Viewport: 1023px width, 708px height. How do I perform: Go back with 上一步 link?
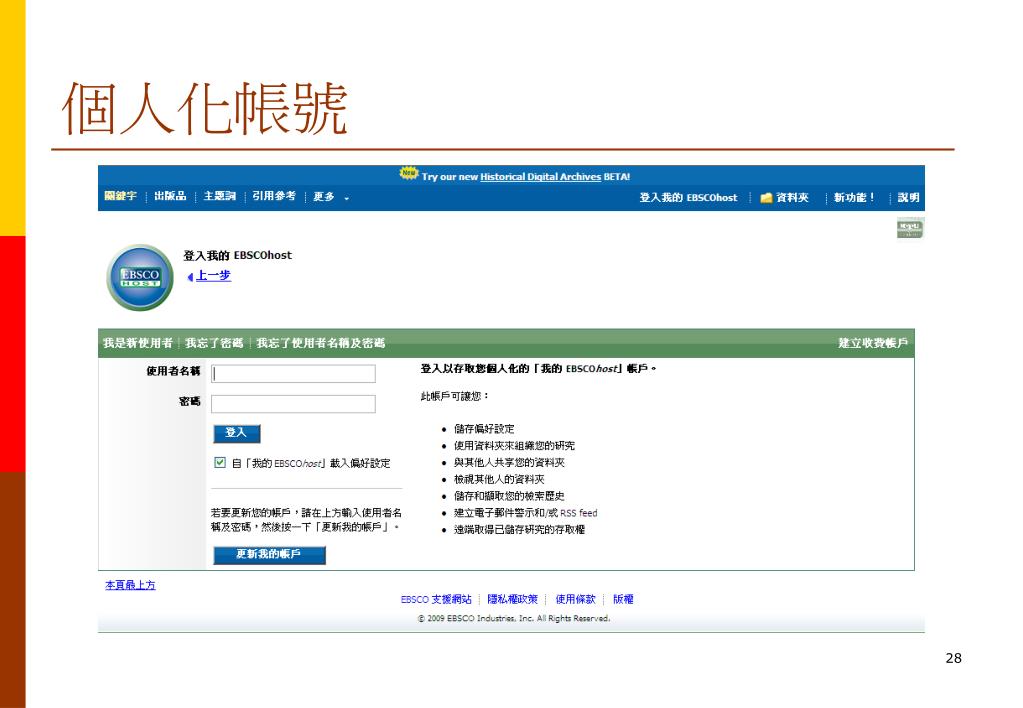tap(213, 275)
